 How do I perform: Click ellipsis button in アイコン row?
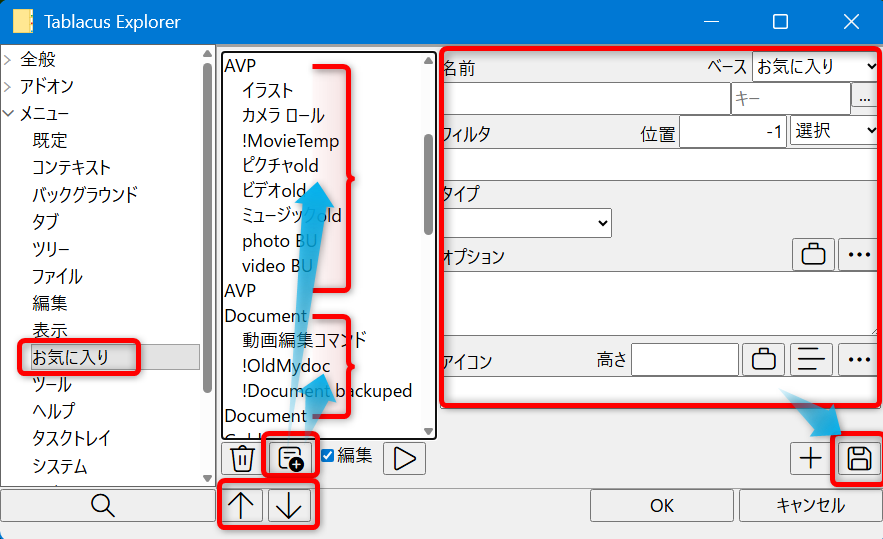pos(859,359)
